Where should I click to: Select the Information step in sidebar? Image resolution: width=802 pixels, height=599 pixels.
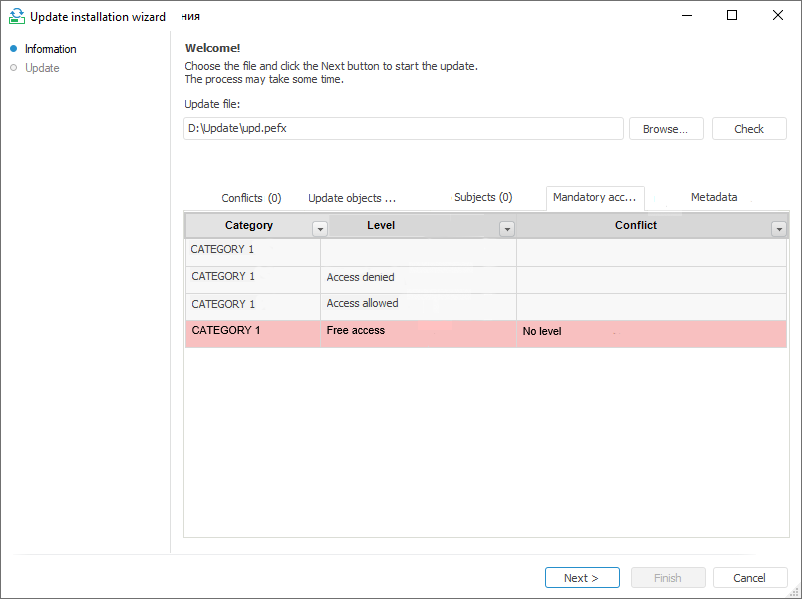tap(50, 49)
